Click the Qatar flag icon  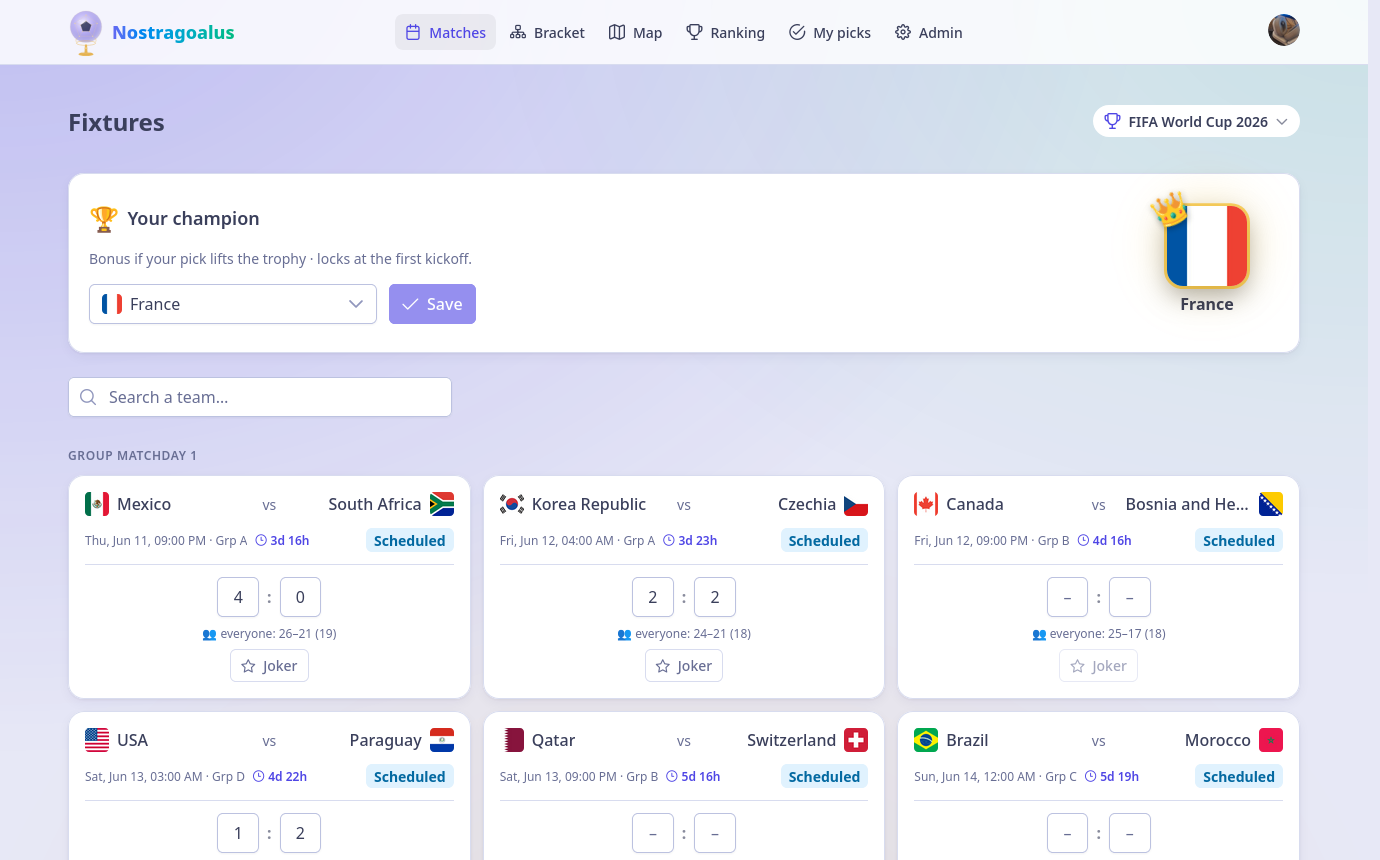[512, 740]
